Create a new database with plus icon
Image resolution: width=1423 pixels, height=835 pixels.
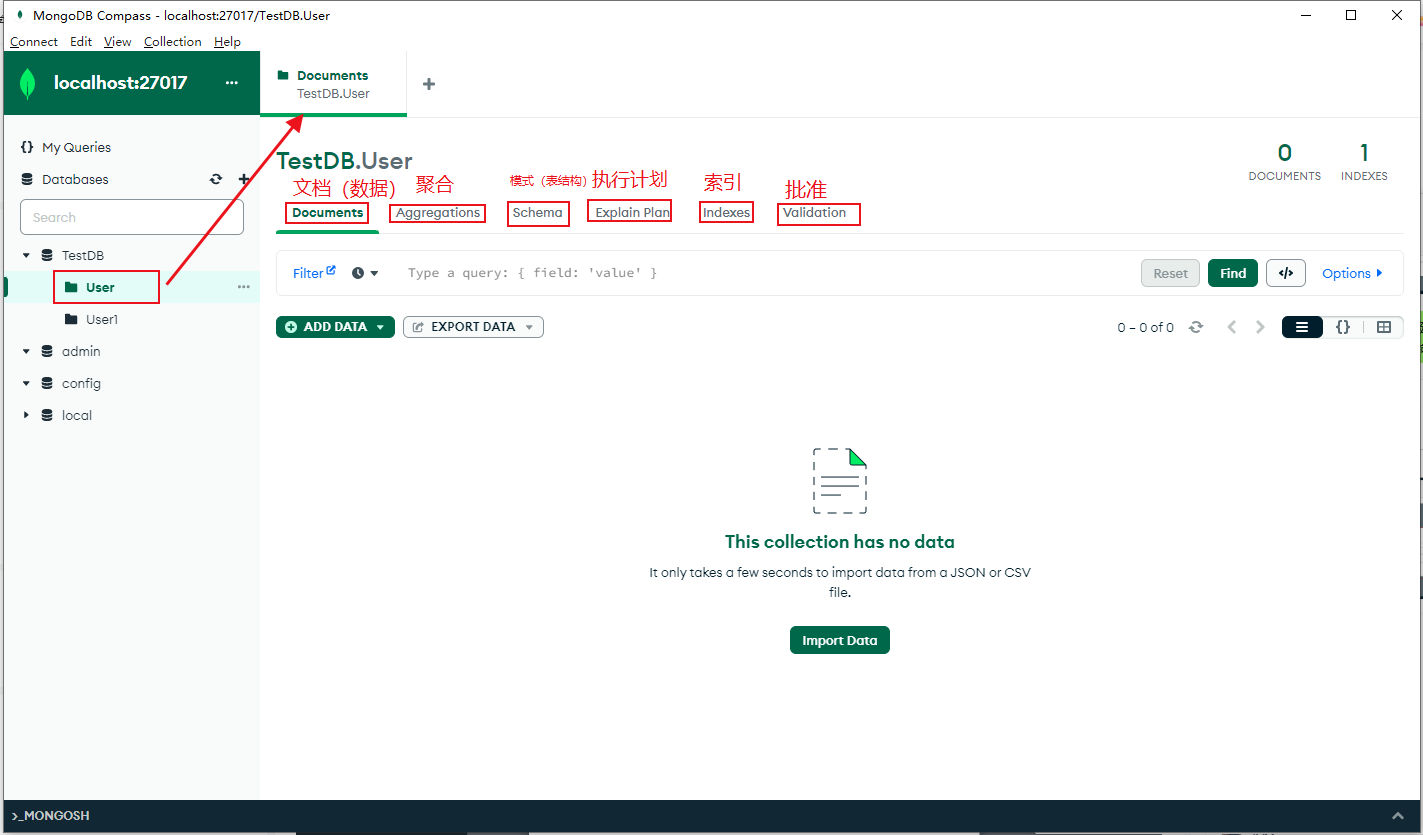244,180
